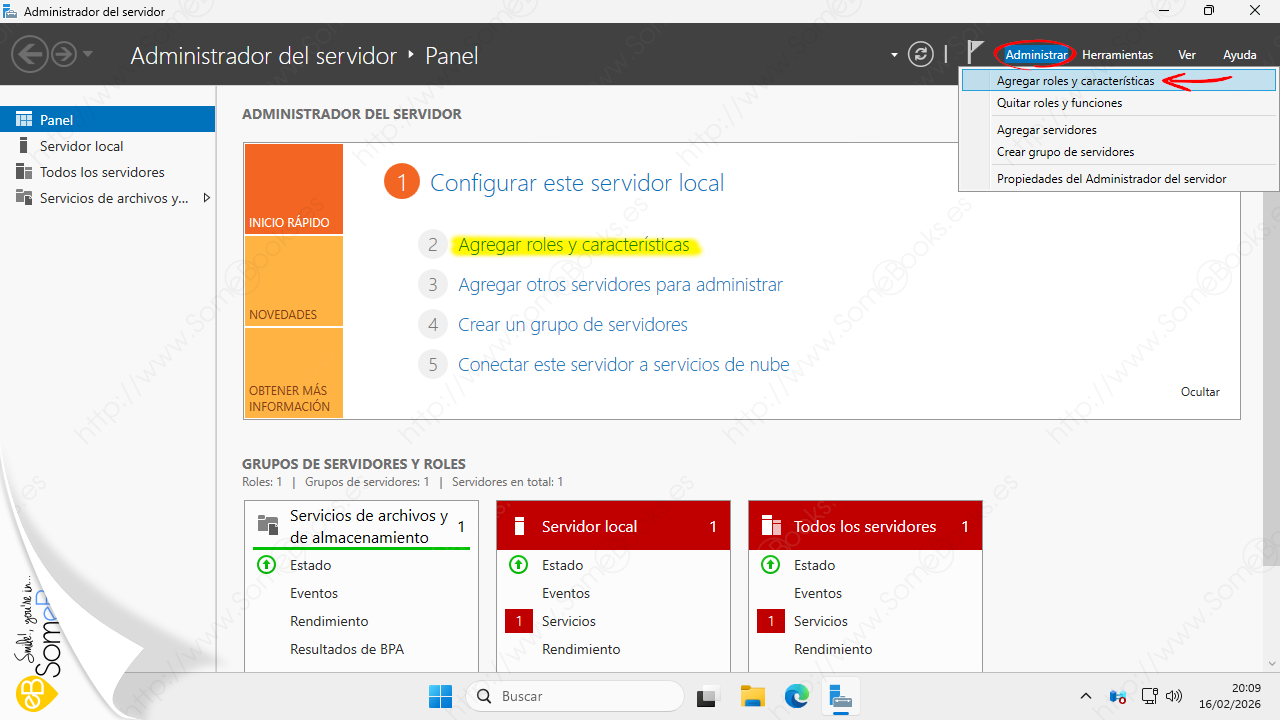Click the red Servicios badge under Servidor local
This screenshot has width=1280, height=720.
(x=519, y=621)
